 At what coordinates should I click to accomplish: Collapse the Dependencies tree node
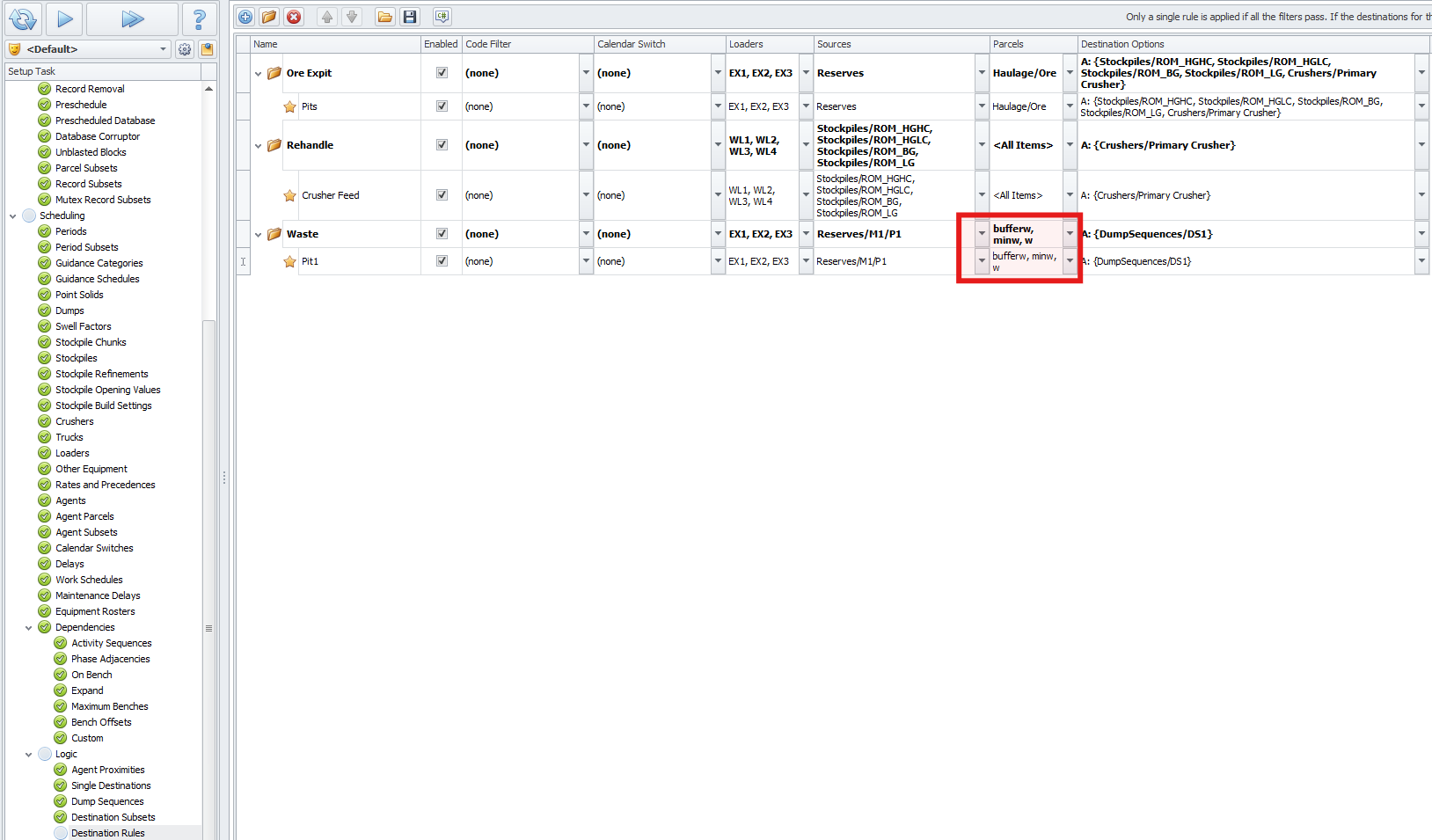(29, 628)
